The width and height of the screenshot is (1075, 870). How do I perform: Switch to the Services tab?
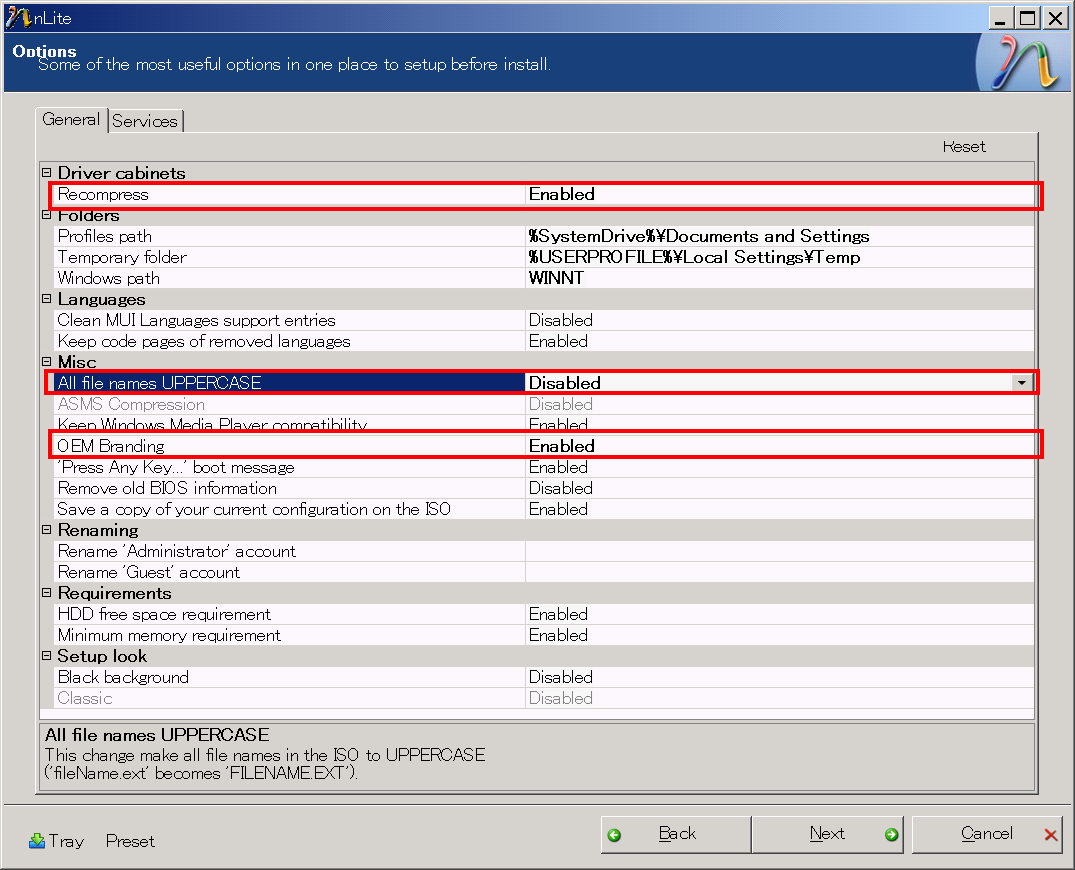(145, 120)
